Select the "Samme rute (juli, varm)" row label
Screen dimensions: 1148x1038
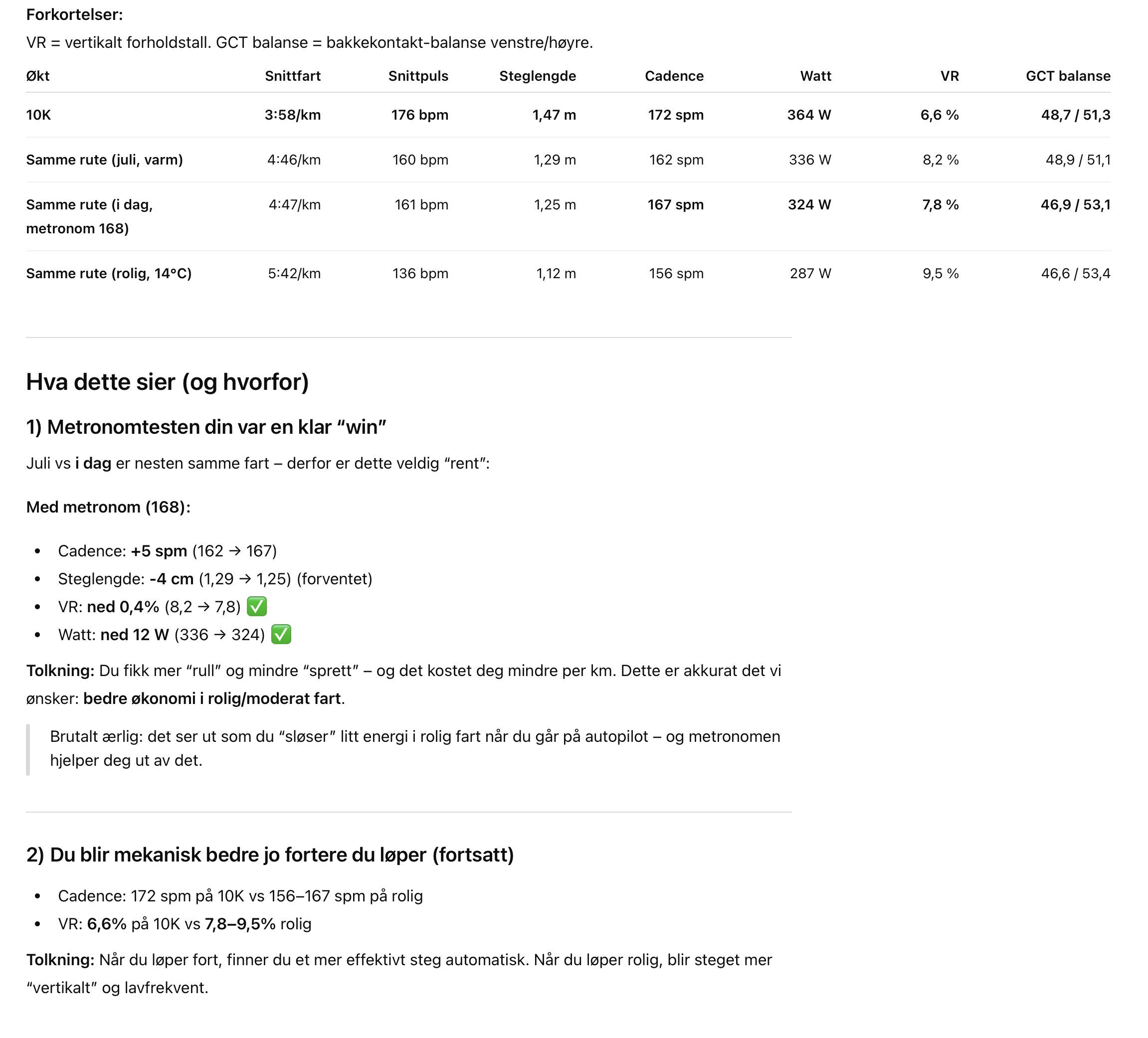pyautogui.click(x=104, y=160)
